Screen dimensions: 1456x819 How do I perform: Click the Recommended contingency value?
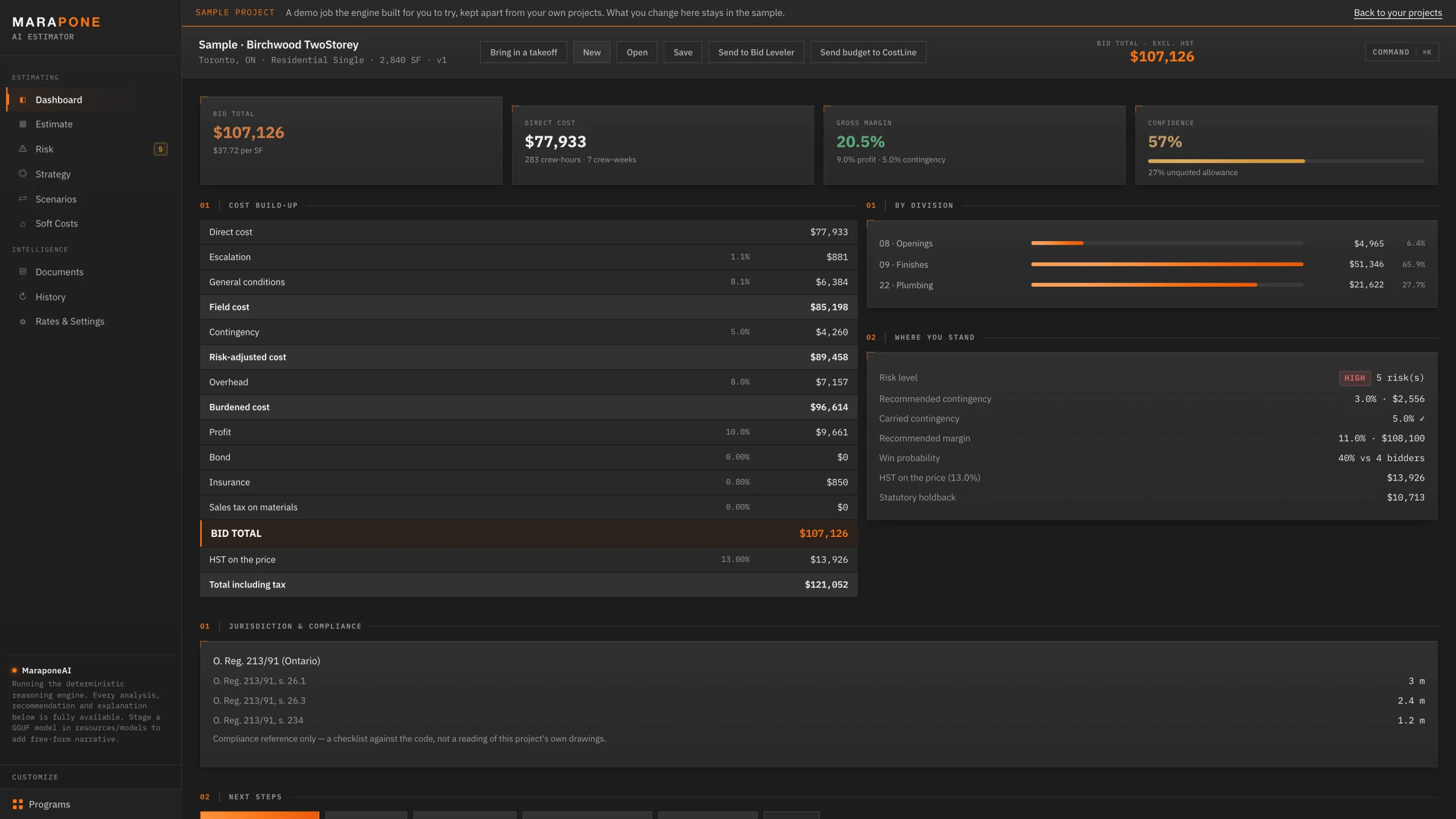point(1389,399)
